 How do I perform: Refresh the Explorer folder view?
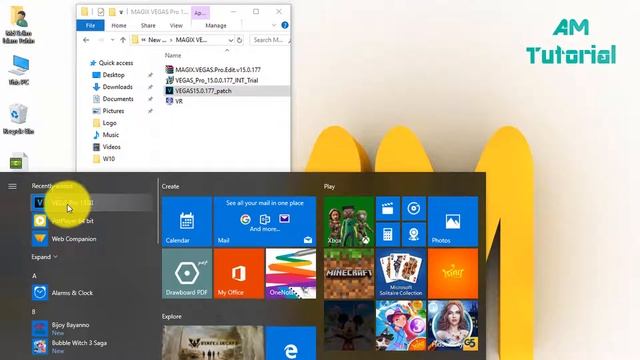pos(240,40)
